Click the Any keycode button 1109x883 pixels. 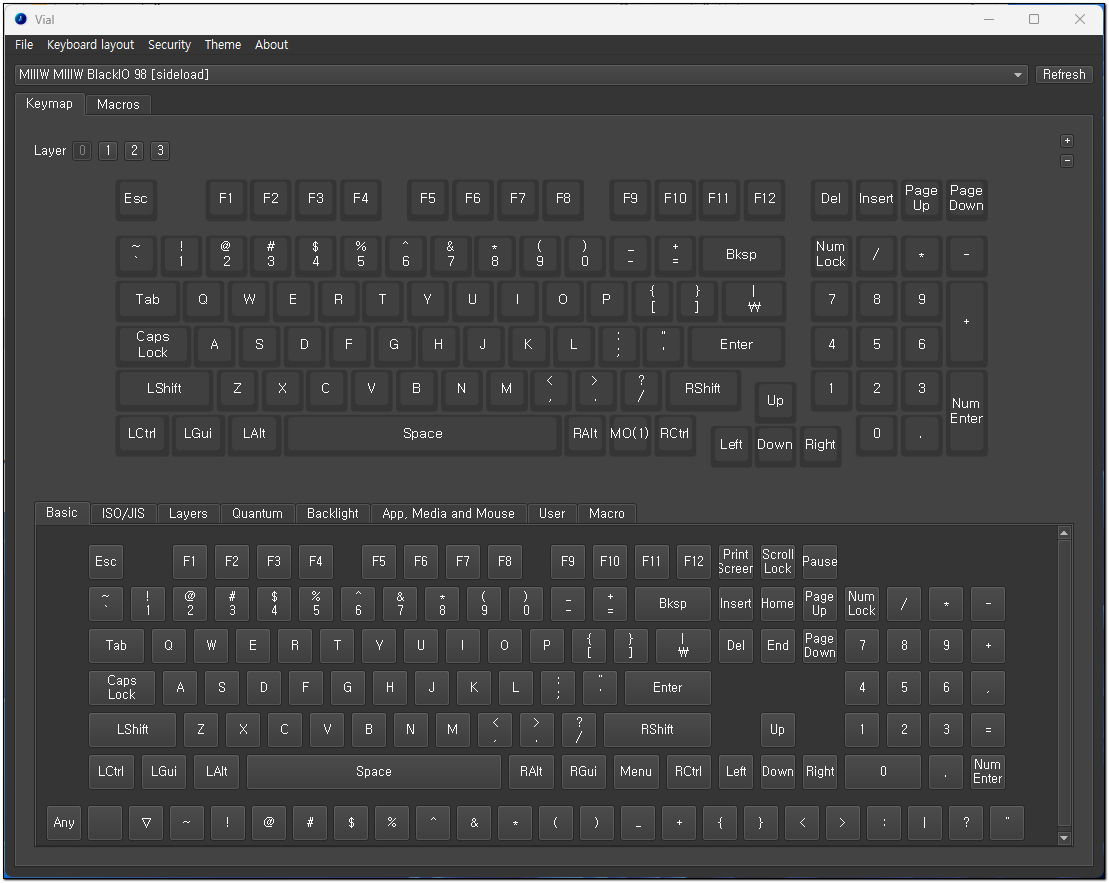point(64,823)
